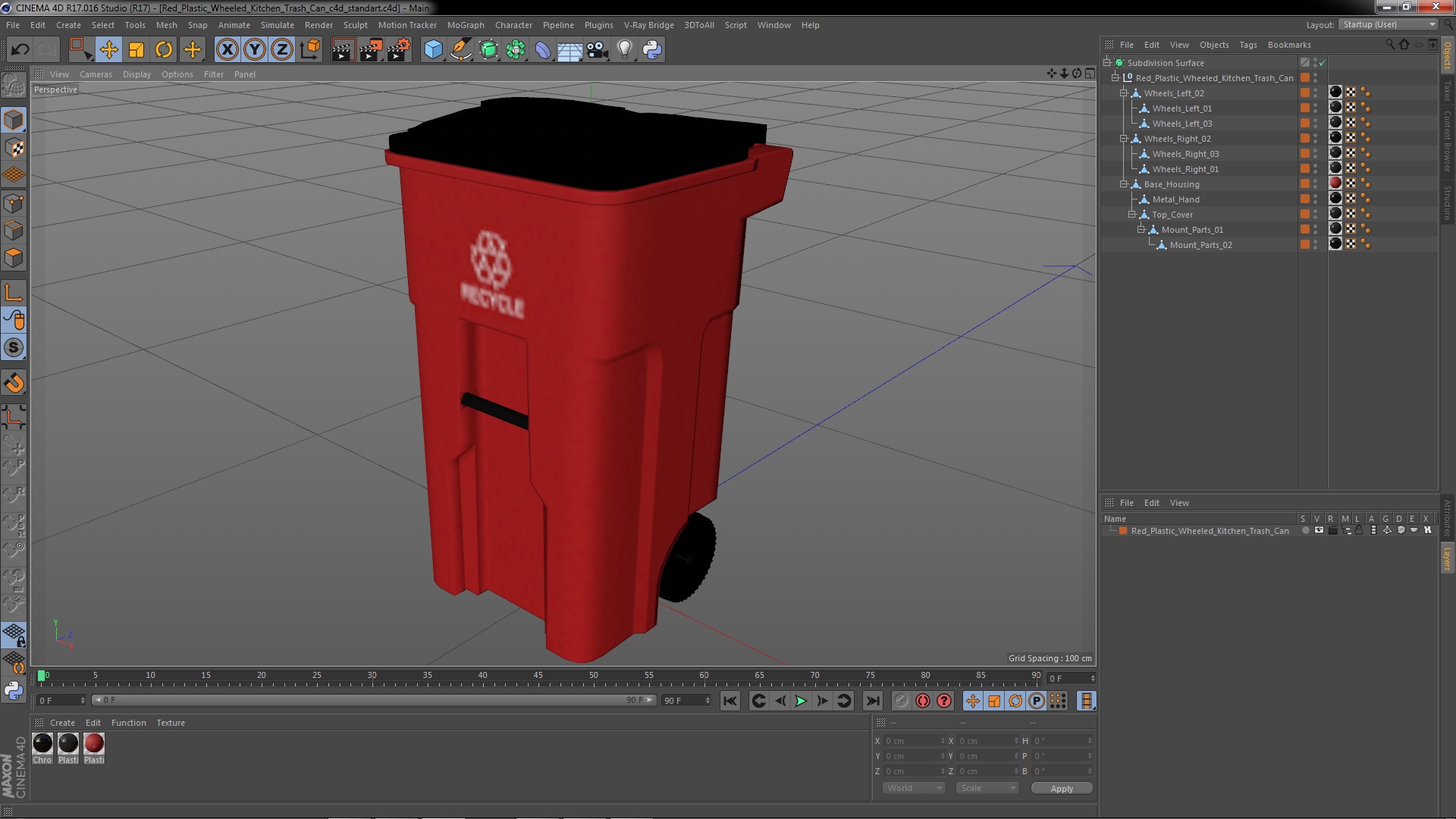The height and width of the screenshot is (819, 1456).
Task: Select the Texture mode icon
Action: [14, 147]
